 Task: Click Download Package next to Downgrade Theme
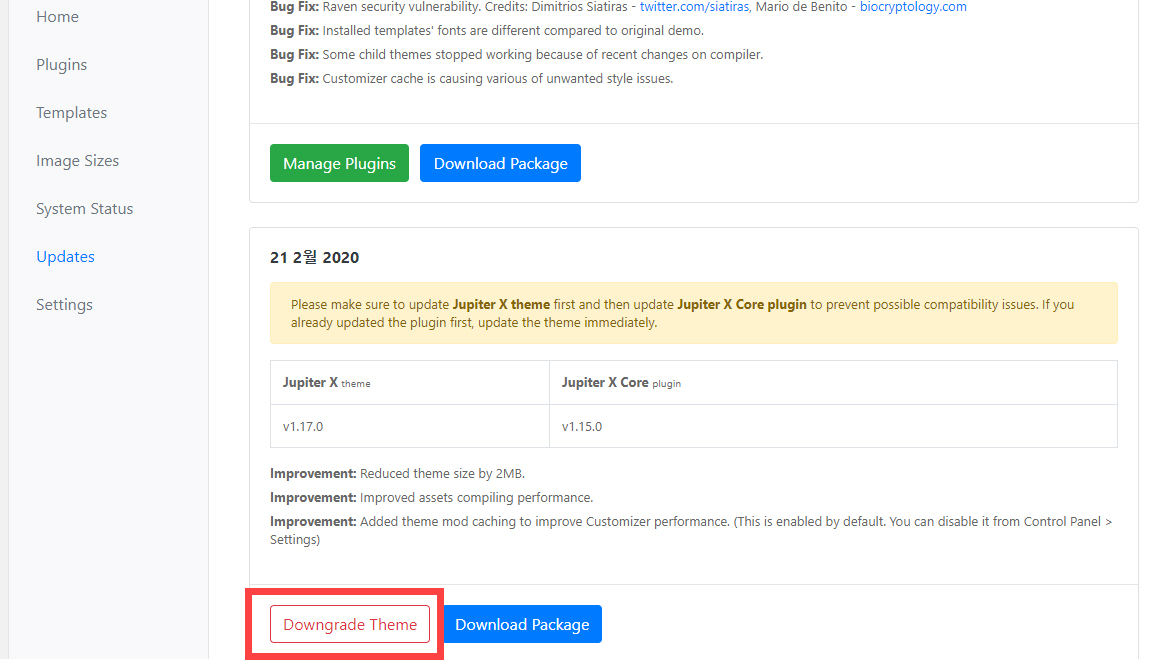coord(522,624)
